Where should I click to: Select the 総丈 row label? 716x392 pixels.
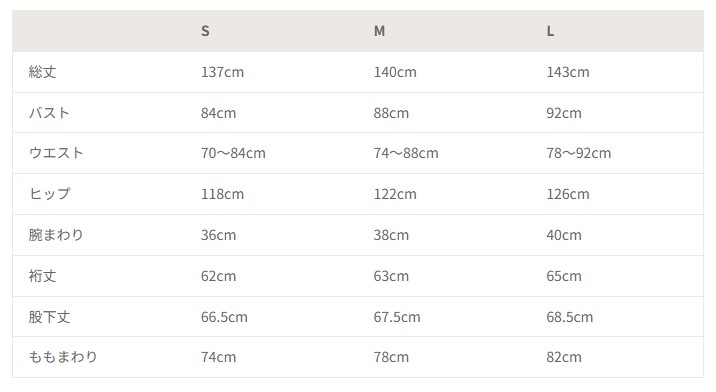[42, 72]
